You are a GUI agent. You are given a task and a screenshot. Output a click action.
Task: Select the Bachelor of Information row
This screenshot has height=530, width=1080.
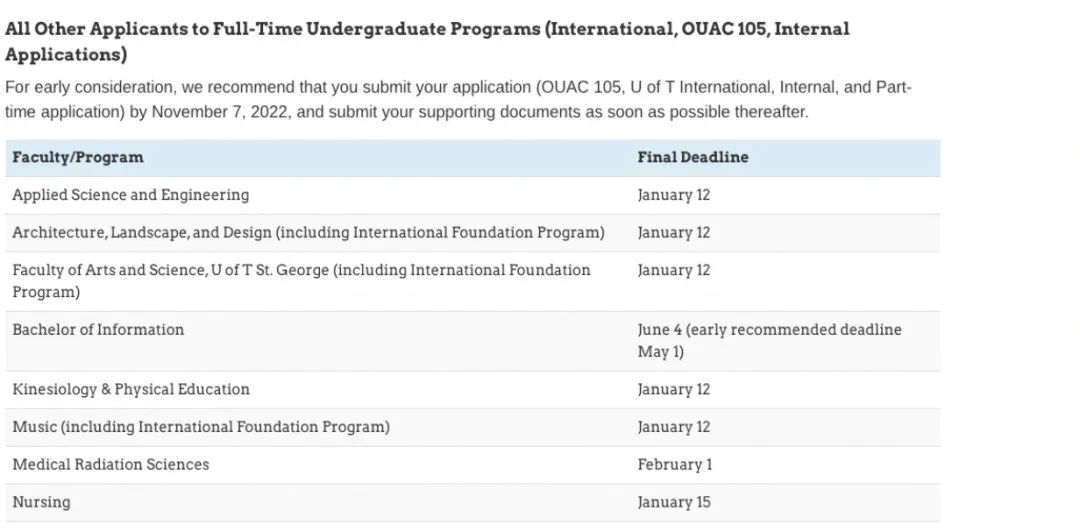tap(98, 329)
